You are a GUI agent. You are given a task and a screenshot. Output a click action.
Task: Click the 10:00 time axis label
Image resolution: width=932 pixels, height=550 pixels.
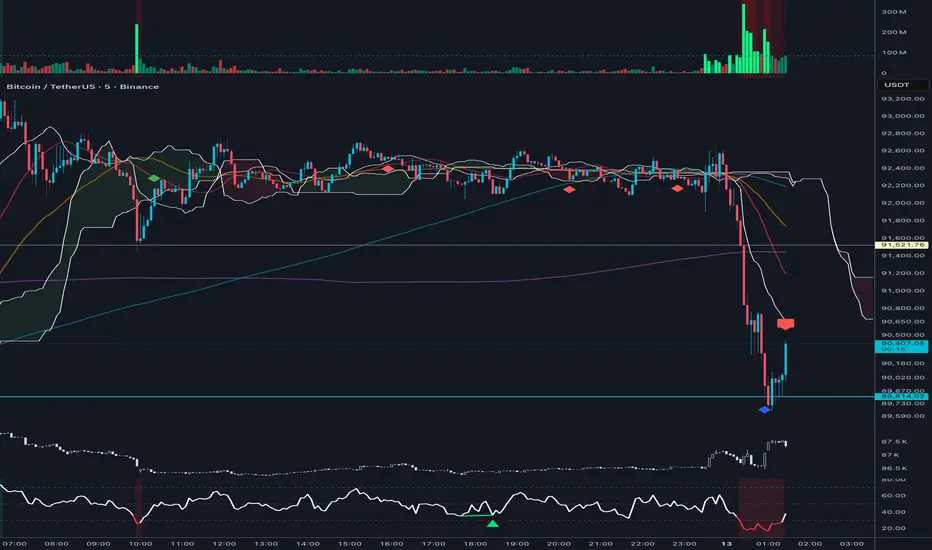(x=140, y=543)
